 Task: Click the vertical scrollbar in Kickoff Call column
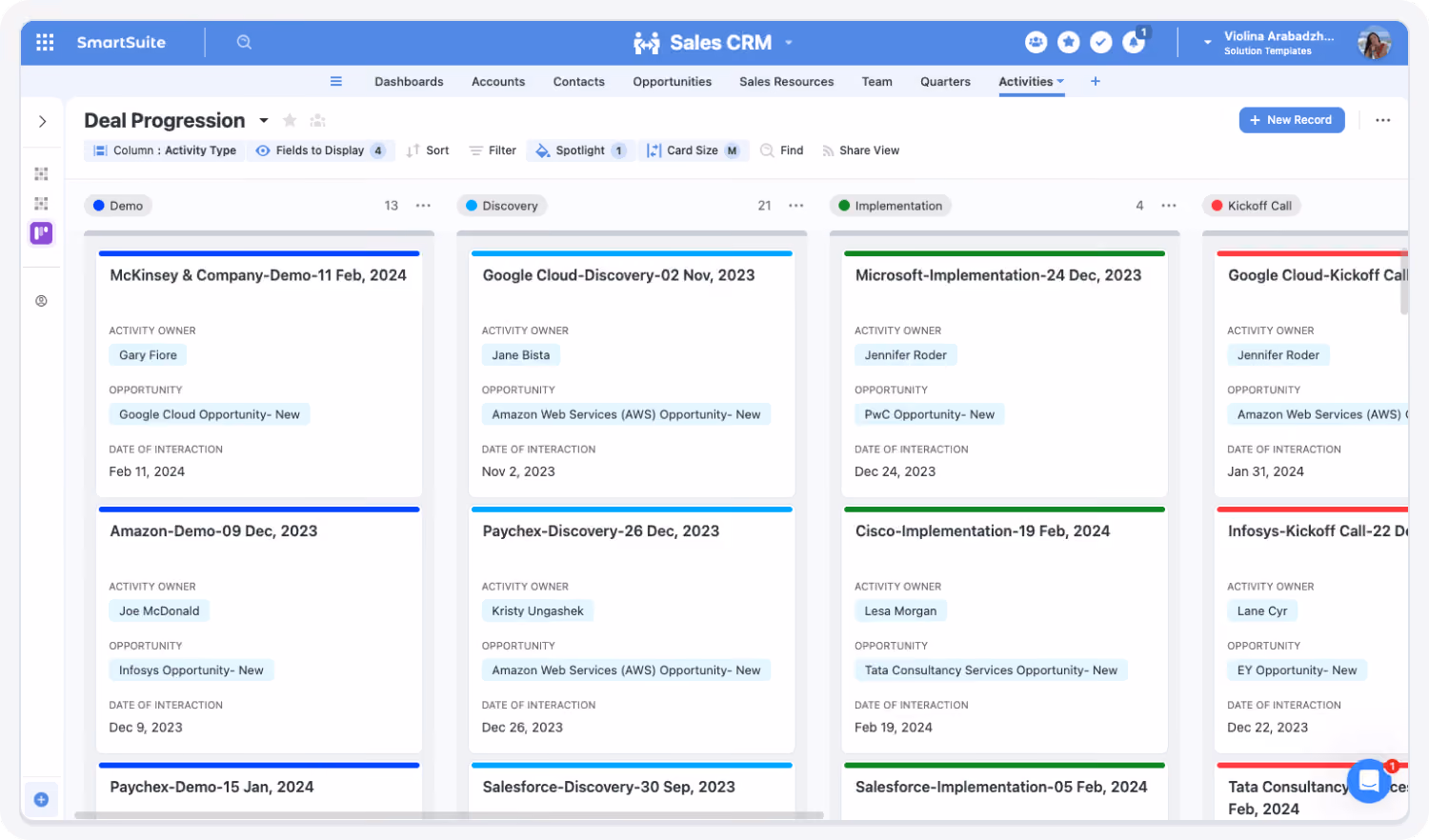point(1404,282)
